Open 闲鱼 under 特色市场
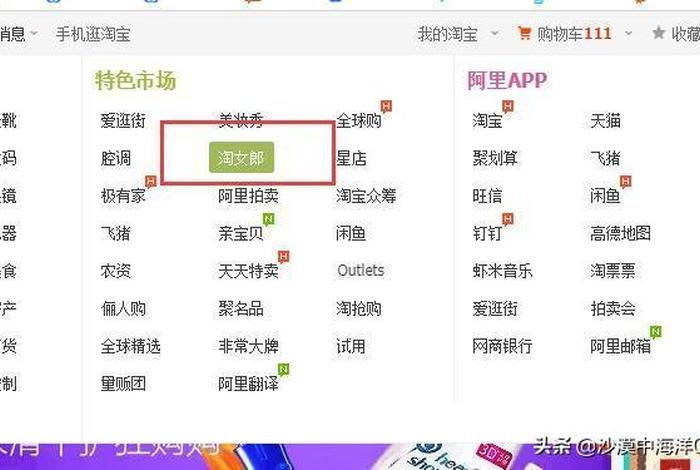Viewport: 700px width, 470px height. [351, 233]
